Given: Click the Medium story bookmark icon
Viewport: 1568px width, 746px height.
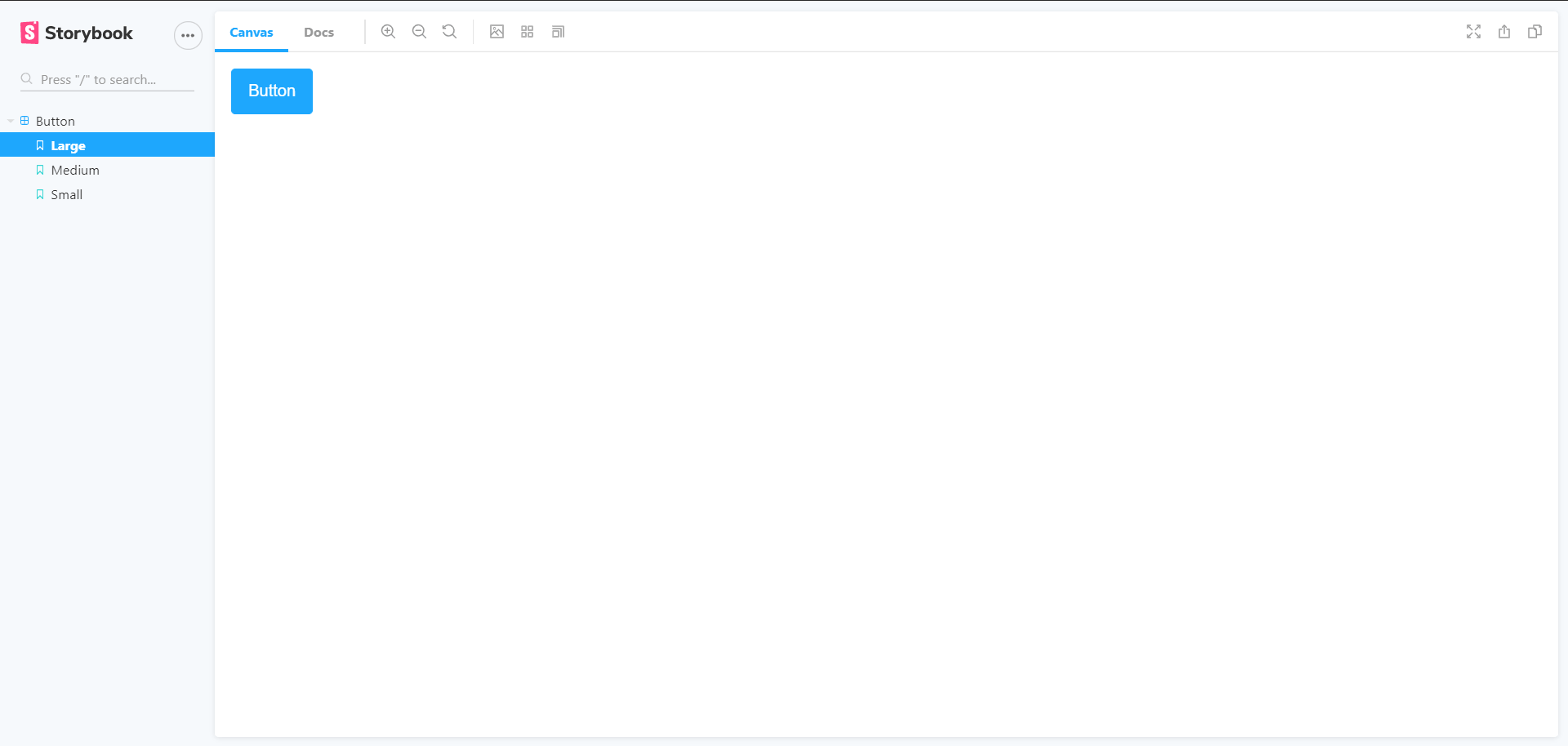Looking at the screenshot, I should 40,170.
